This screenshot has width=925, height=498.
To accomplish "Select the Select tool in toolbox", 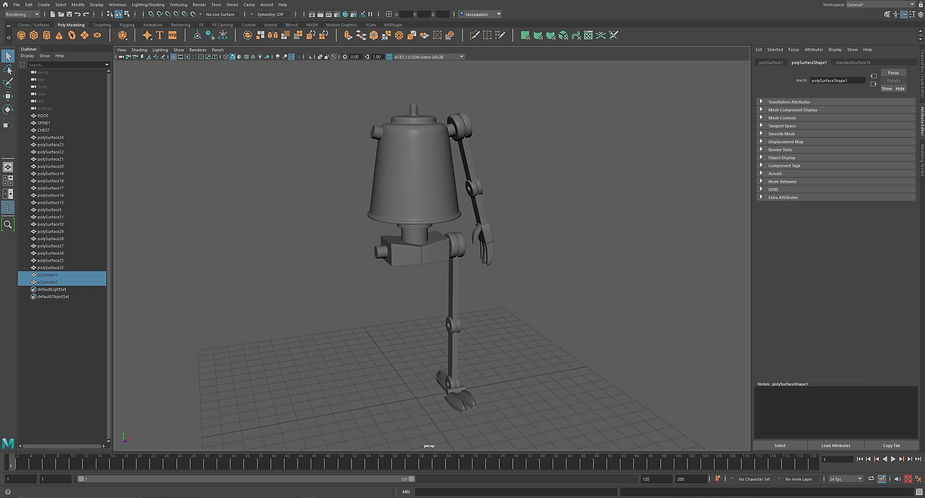I will [x=8, y=56].
